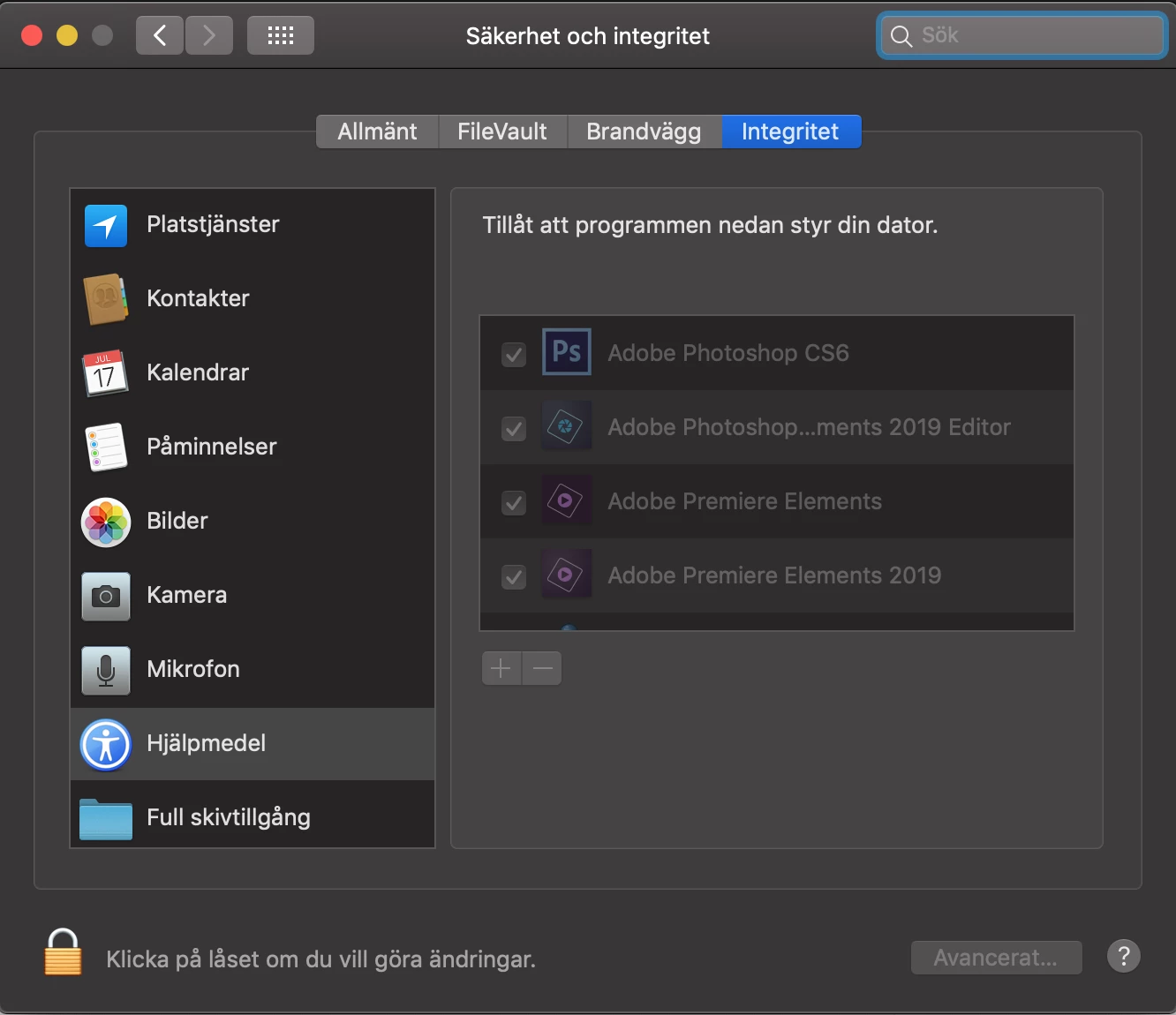
Task: Click the Platstjänster location arrow icon
Action: (x=106, y=225)
